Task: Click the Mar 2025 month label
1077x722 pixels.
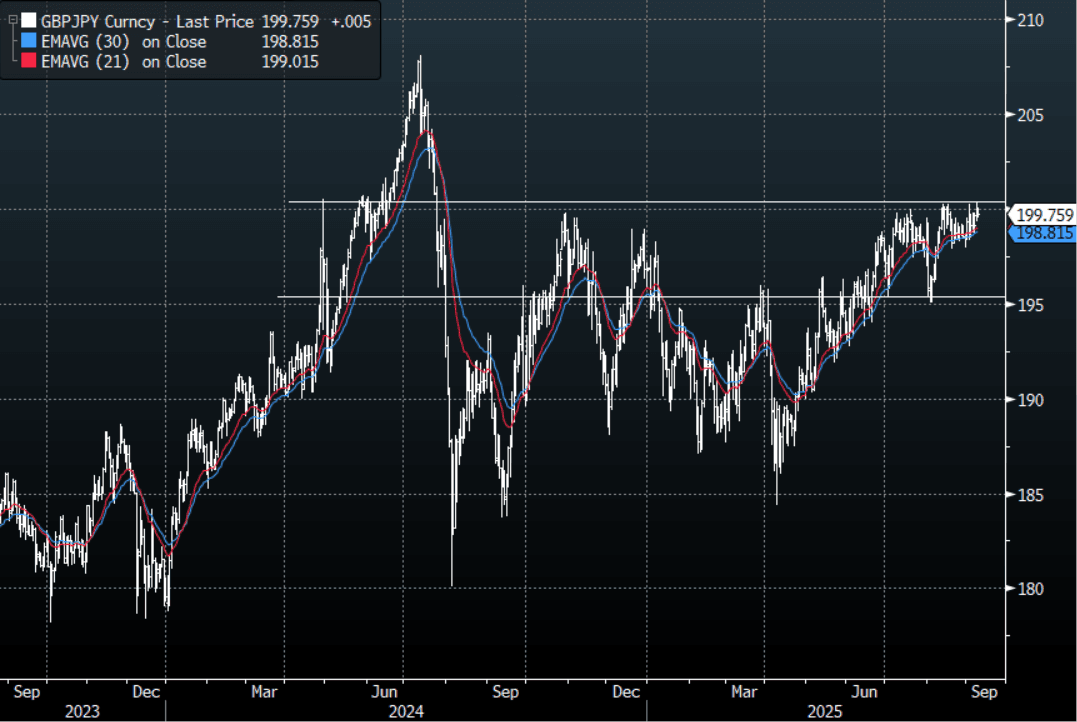Action: click(745, 691)
